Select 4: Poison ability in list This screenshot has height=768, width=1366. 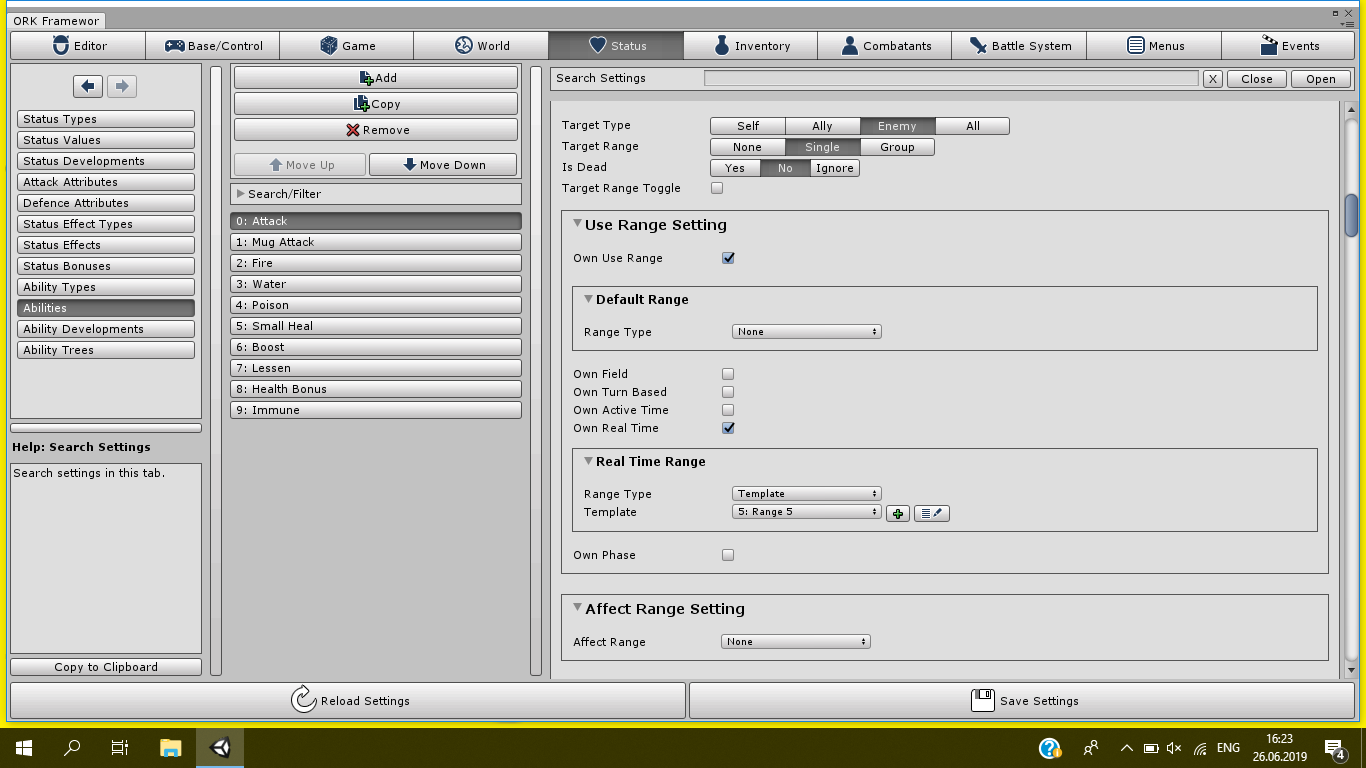(376, 305)
